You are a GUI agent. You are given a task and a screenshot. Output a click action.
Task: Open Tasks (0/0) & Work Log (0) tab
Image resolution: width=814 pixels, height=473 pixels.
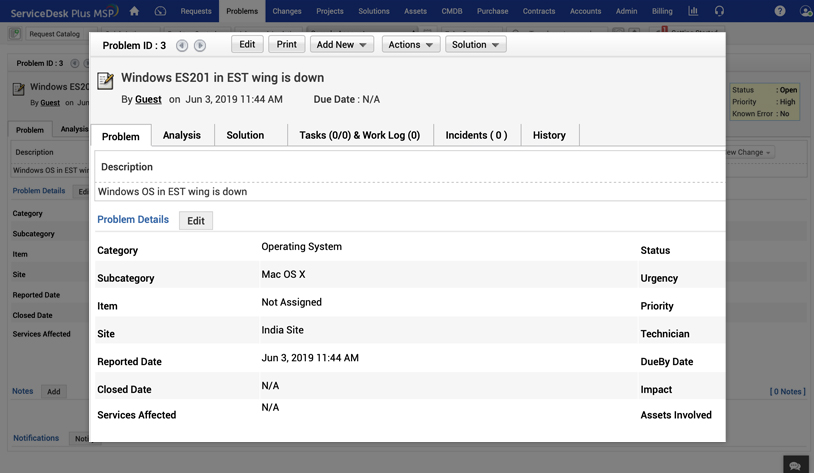pyautogui.click(x=360, y=135)
